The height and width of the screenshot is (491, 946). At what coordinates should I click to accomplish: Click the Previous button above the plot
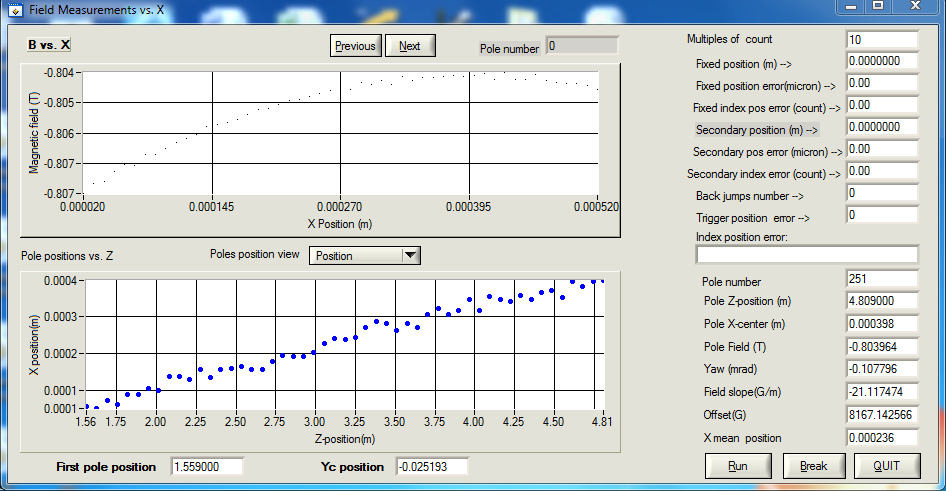coord(355,46)
